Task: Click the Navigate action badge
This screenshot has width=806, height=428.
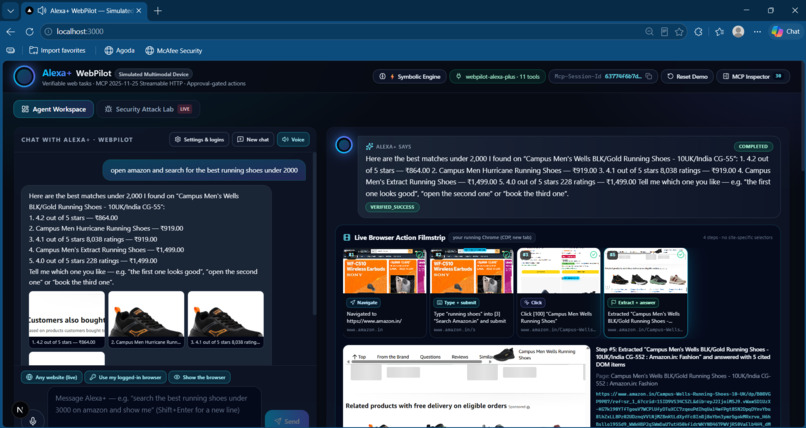Action: point(363,303)
